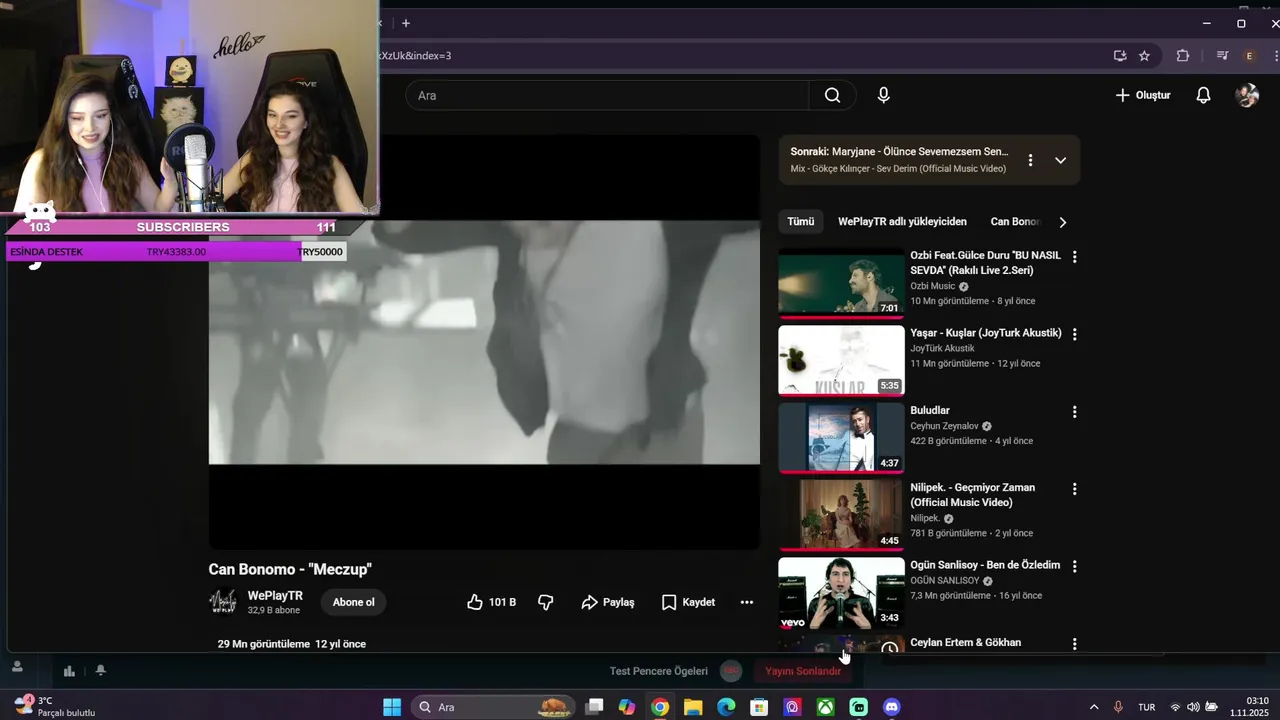Click Paylaş to share the video
The image size is (1280, 720).
tap(608, 602)
